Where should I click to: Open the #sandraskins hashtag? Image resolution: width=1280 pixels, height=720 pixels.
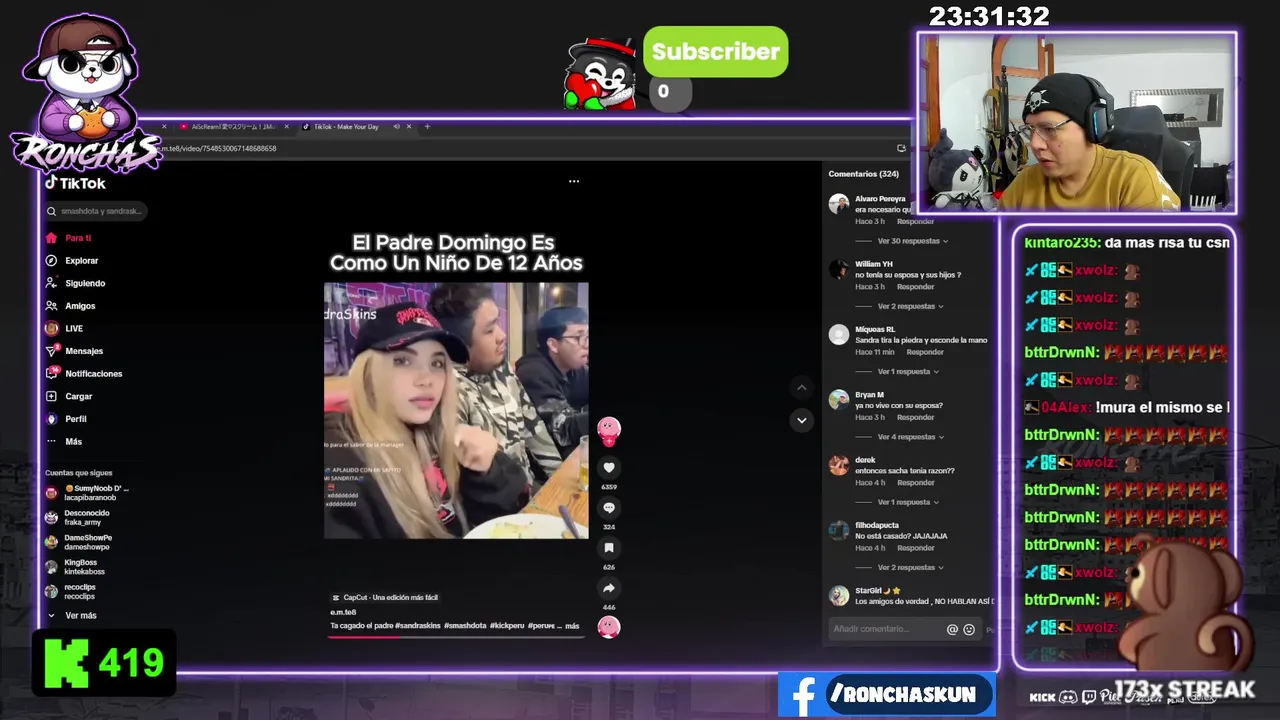point(418,626)
